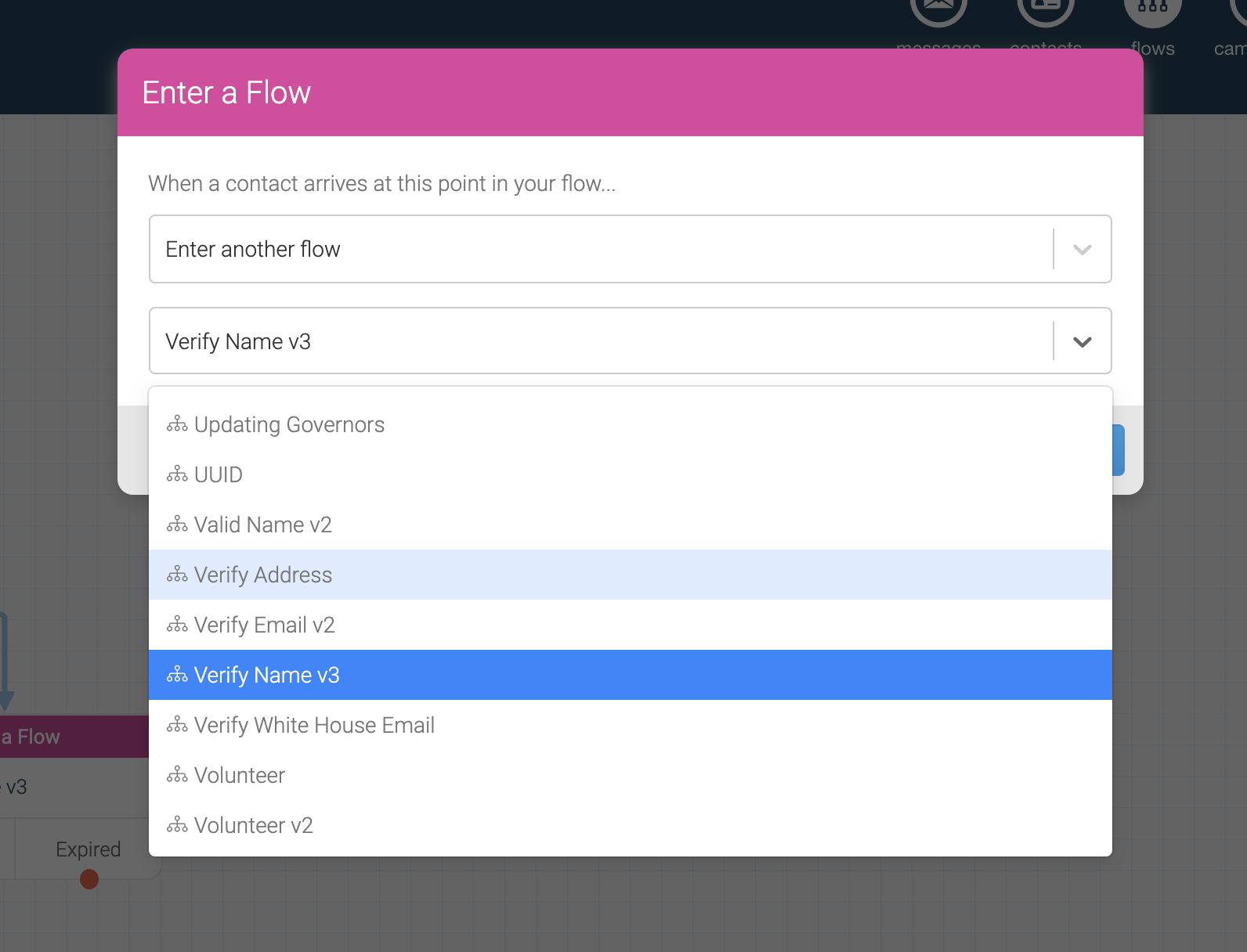This screenshot has width=1247, height=952.
Task: Collapse the flow list using the Verify Name v3 chevron
Action: click(x=1083, y=341)
